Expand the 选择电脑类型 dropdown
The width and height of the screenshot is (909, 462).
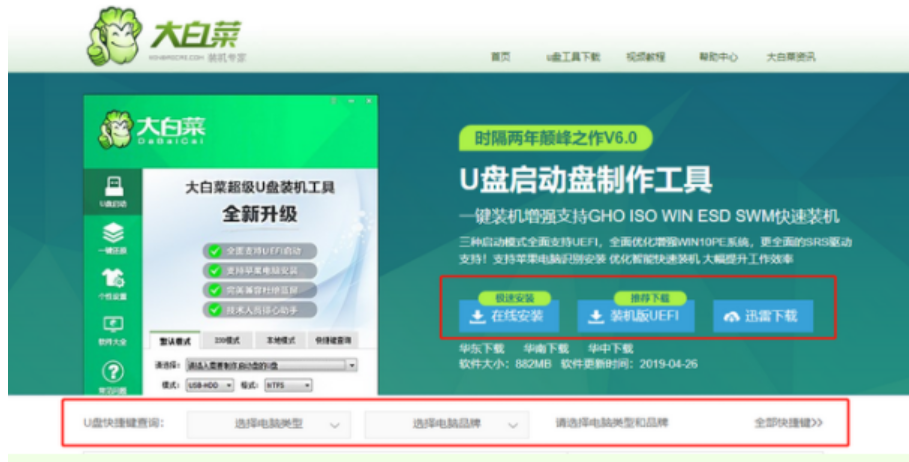(x=268, y=424)
